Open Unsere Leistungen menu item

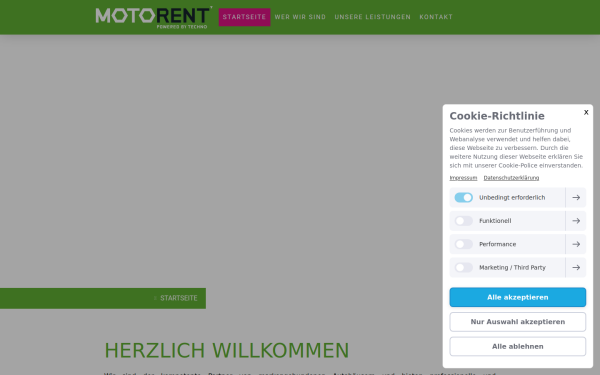(x=373, y=17)
